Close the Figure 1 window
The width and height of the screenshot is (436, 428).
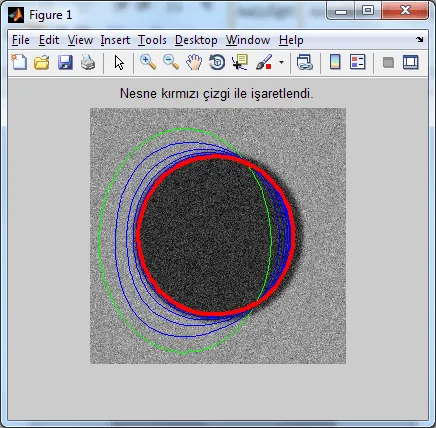(x=405, y=11)
